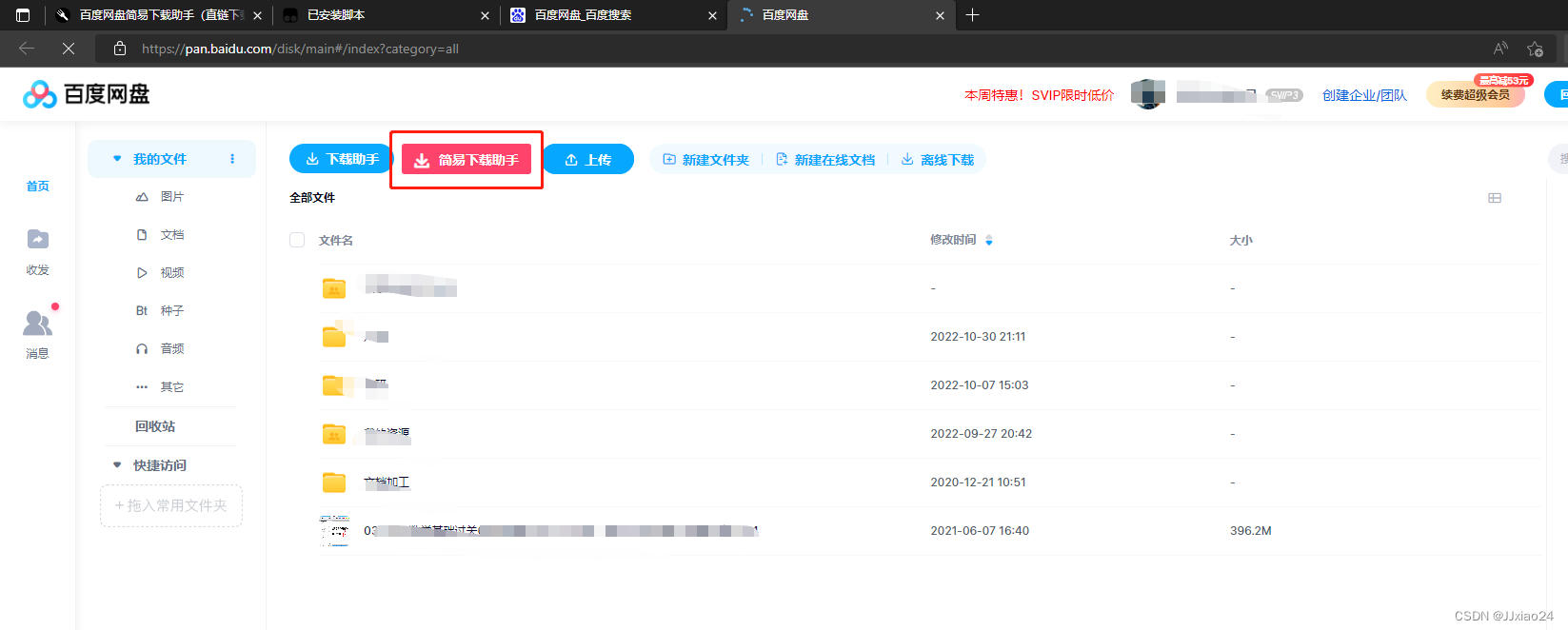
Task: Create a folder with 新建文件夹
Action: [706, 160]
